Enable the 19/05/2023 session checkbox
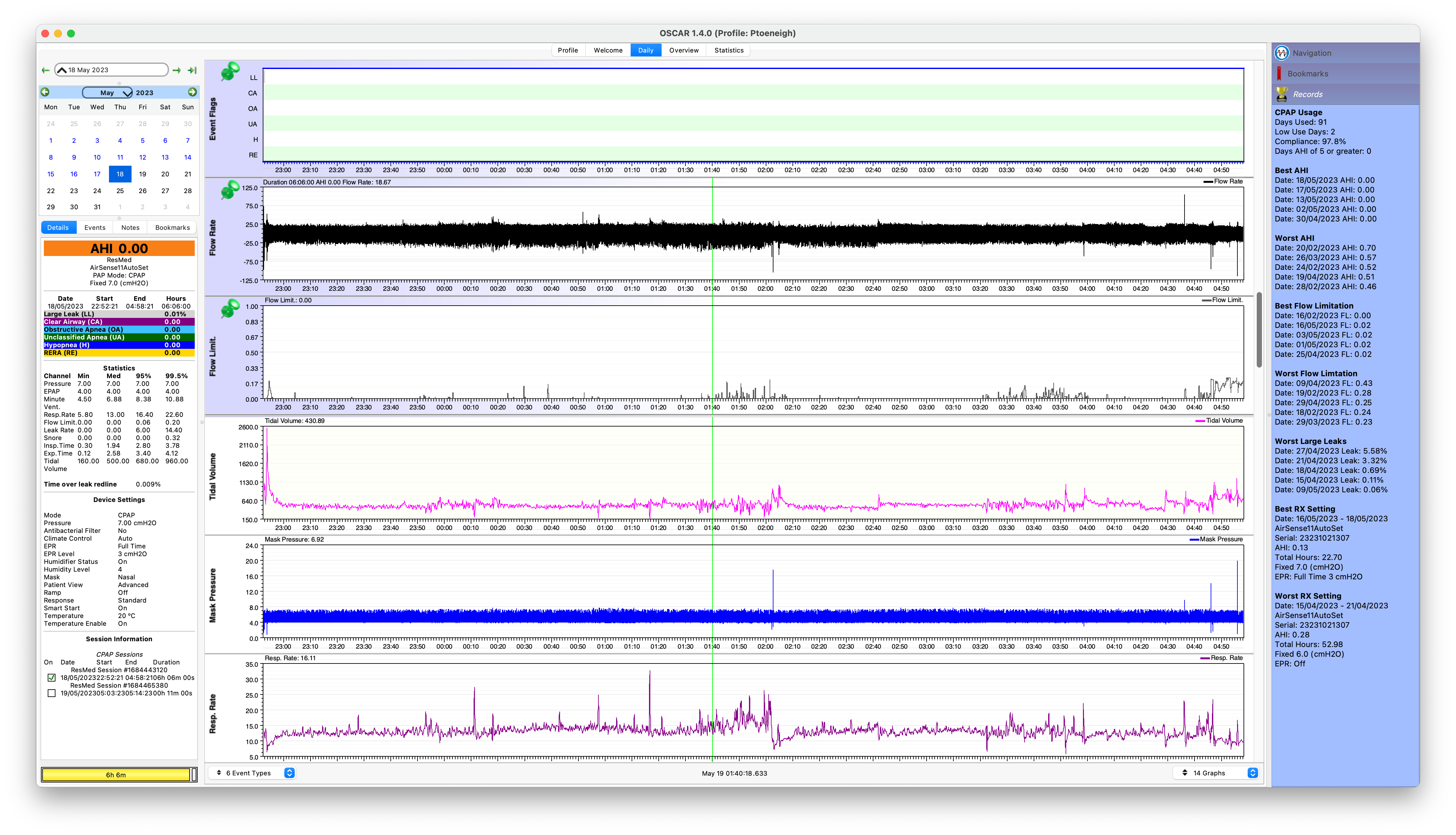 [52, 693]
